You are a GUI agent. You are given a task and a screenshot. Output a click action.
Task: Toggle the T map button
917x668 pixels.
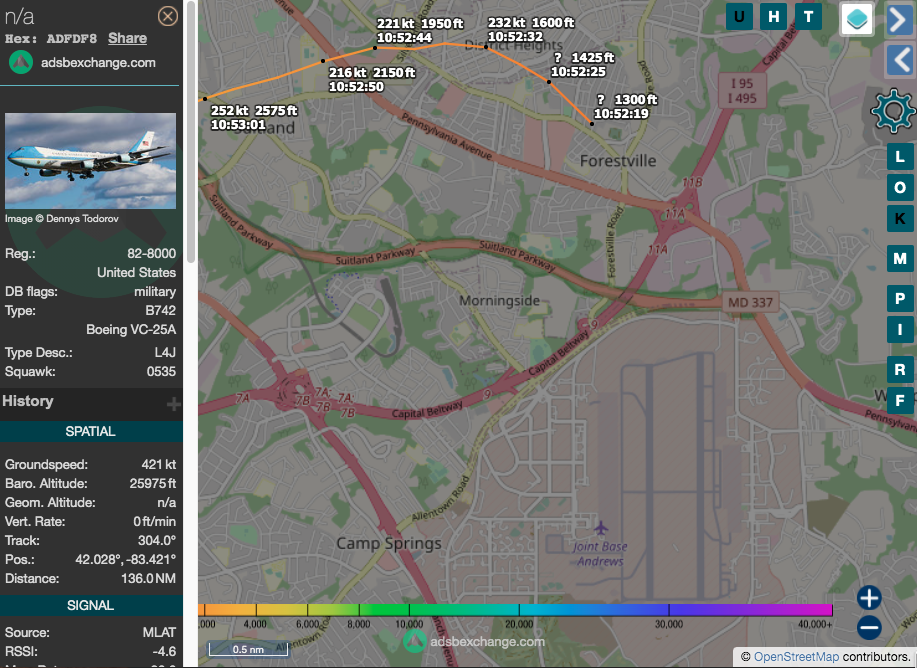click(x=808, y=16)
